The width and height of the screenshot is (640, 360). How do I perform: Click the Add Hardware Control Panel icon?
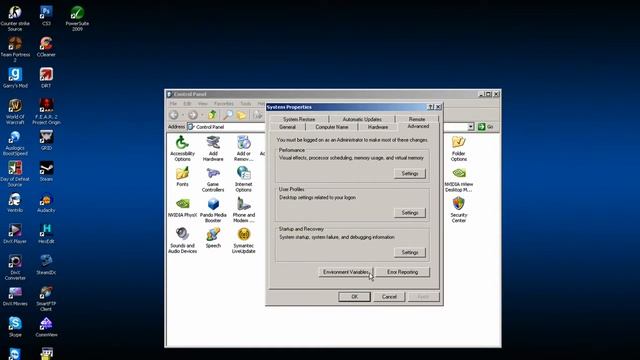(213, 148)
